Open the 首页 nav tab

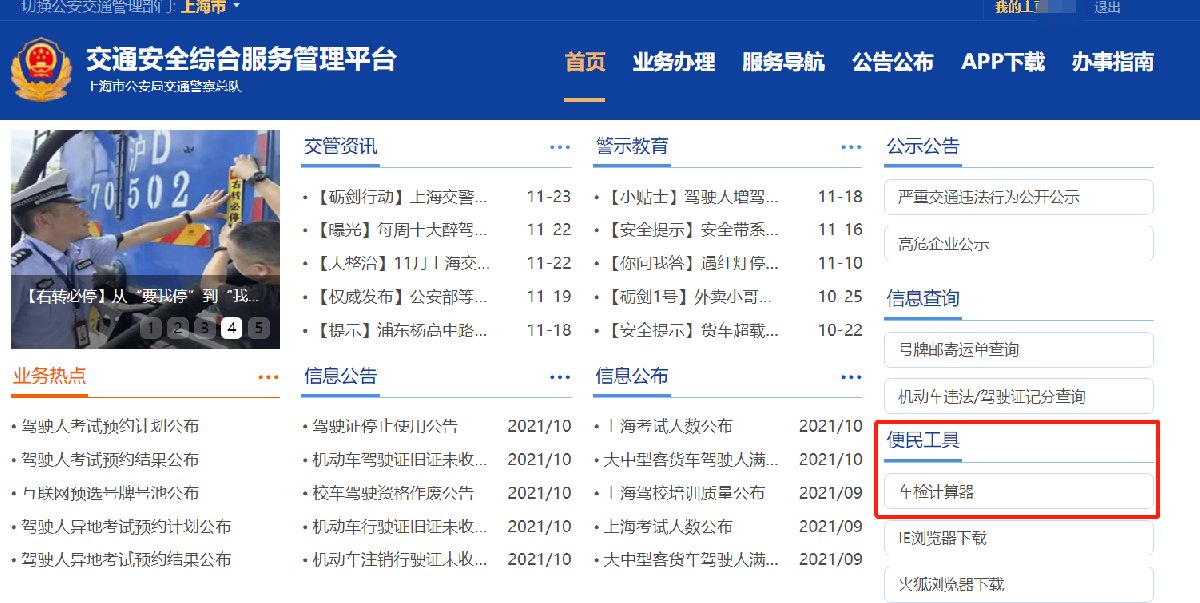(x=585, y=62)
